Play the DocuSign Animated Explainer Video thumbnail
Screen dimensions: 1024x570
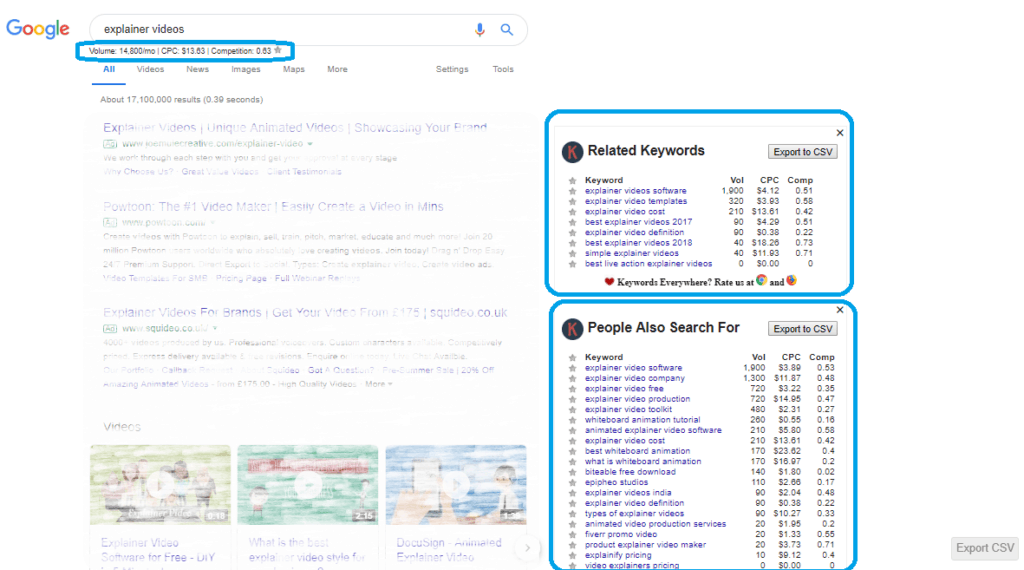pyautogui.click(x=456, y=485)
